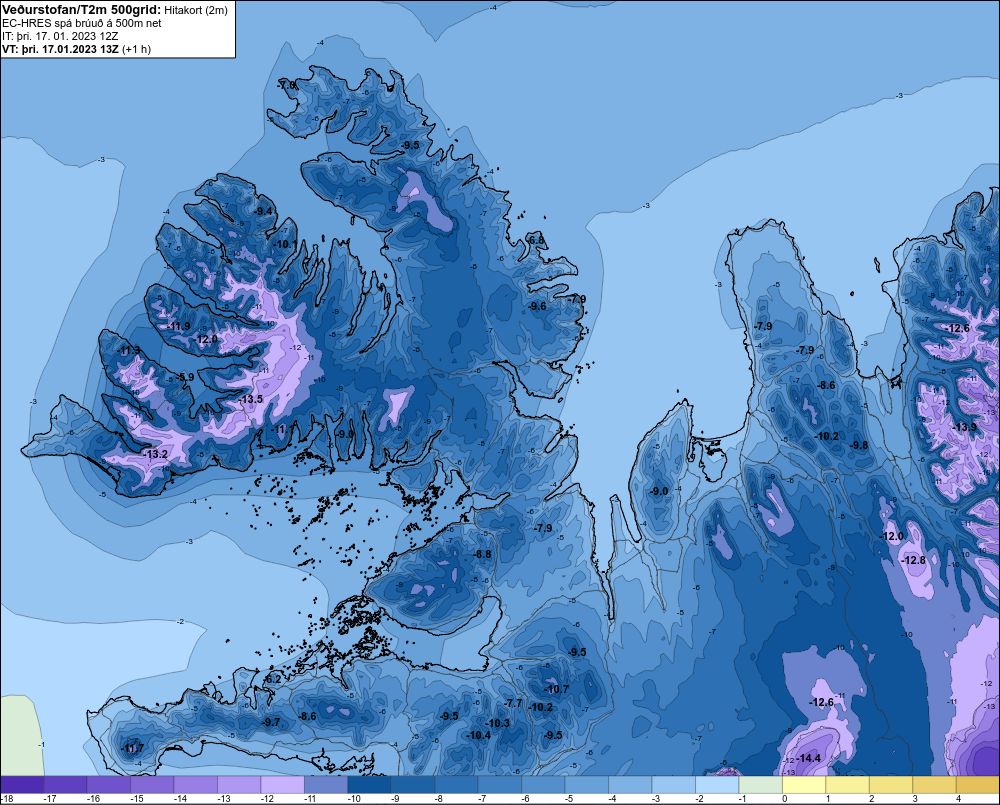
Task: Click the -11.3 temperature label
Action: pos(130,351)
